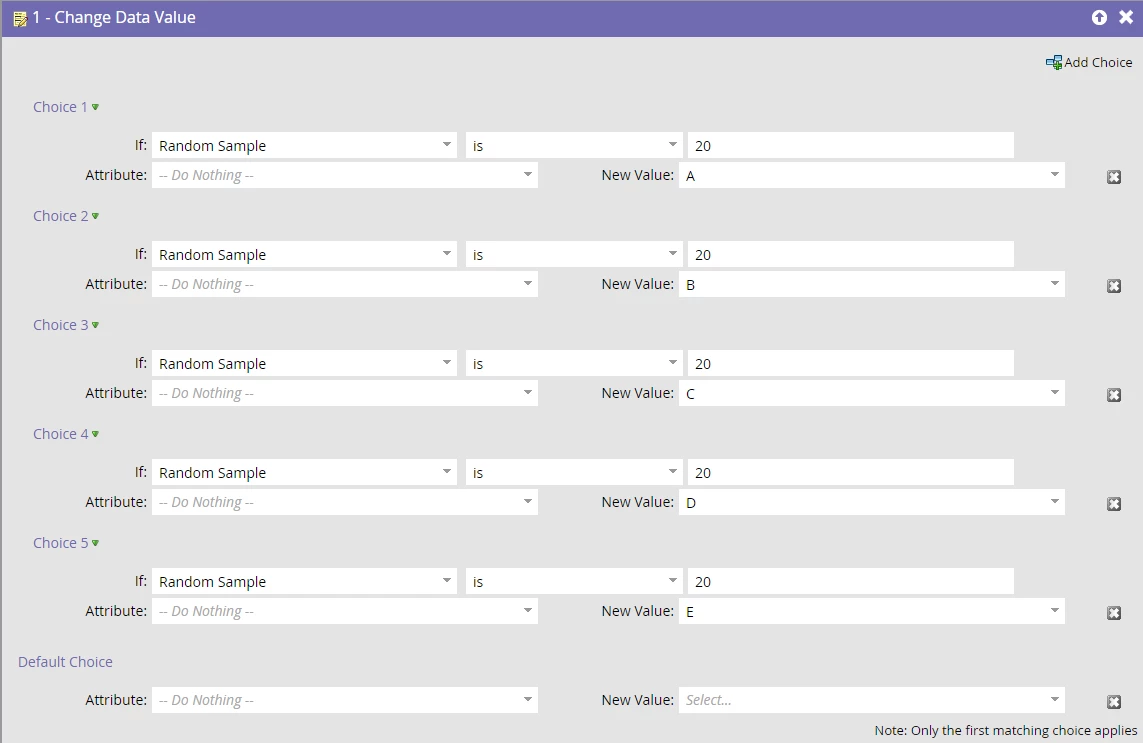
Task: Click the Choice 5 label
Action: [61, 543]
